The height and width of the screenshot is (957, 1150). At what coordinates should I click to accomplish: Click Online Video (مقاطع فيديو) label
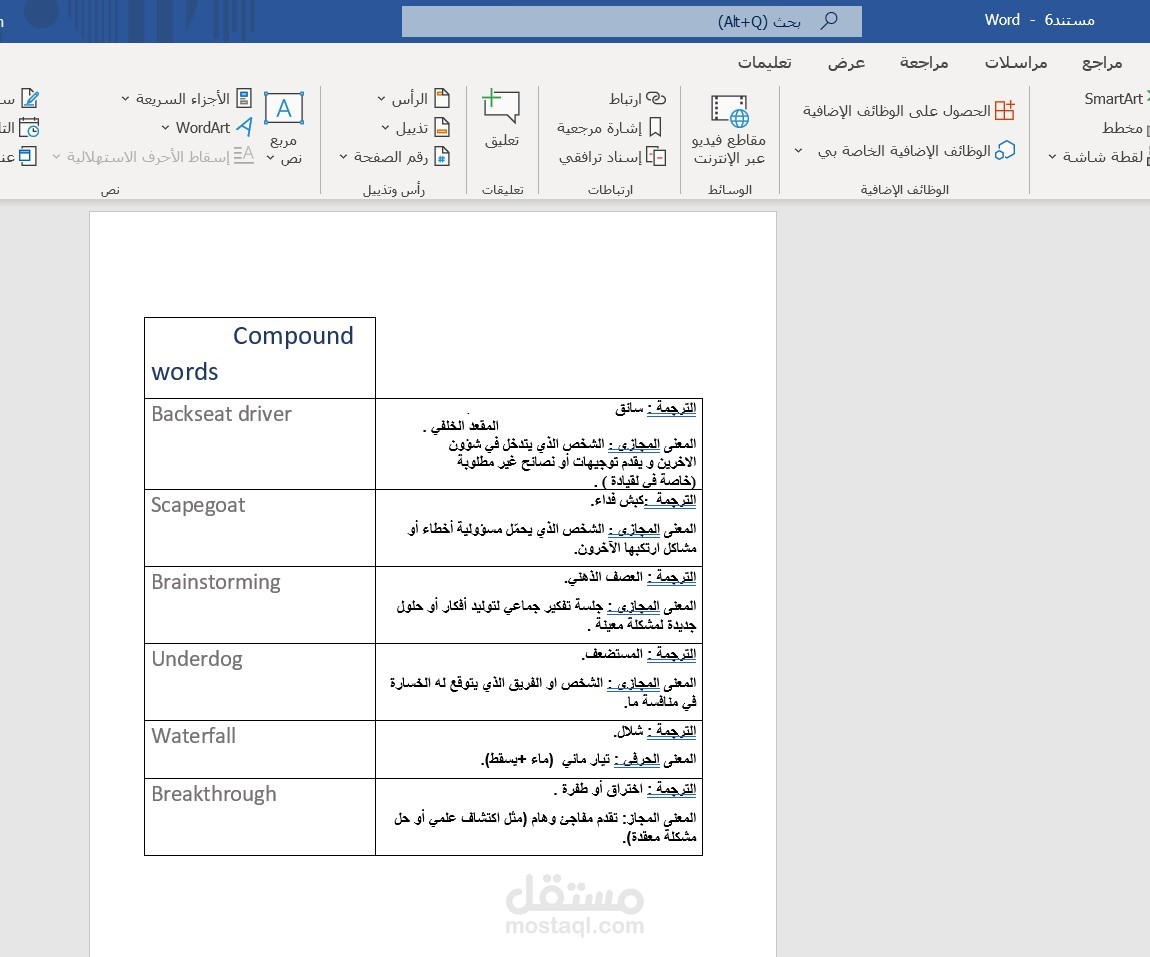tap(729, 149)
